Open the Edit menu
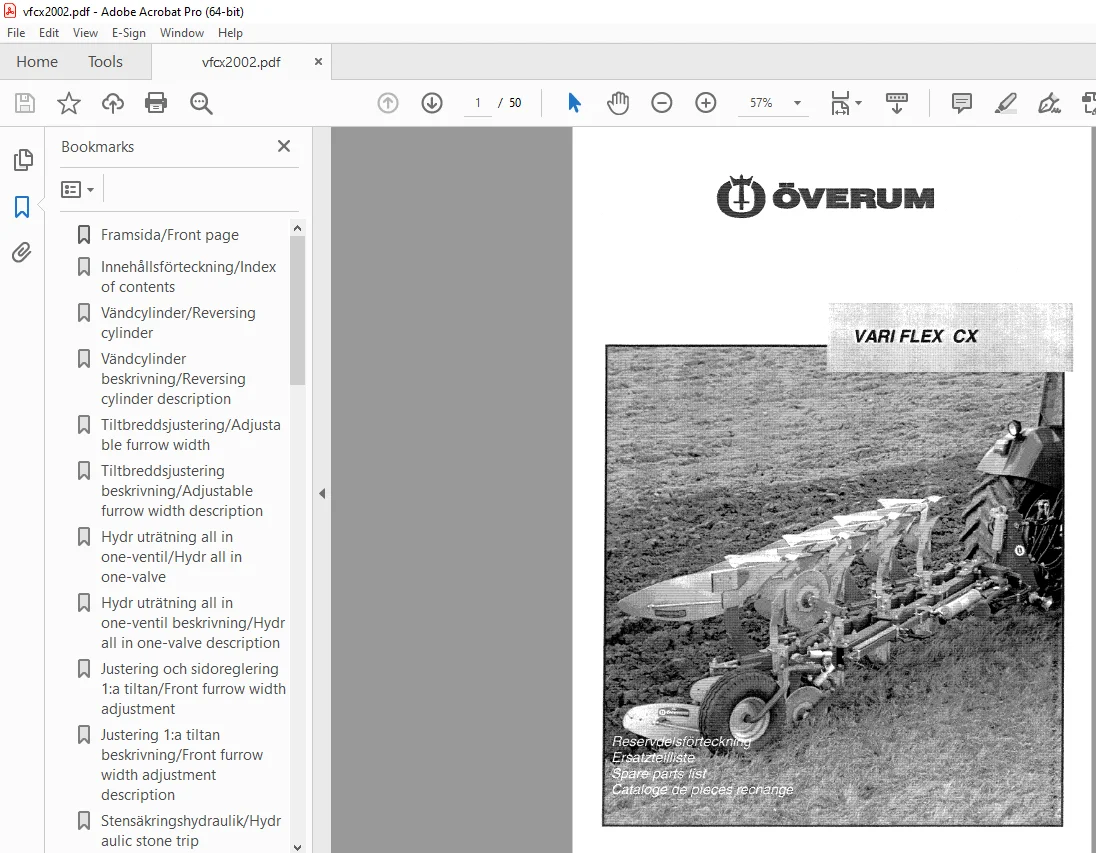 pyautogui.click(x=49, y=33)
